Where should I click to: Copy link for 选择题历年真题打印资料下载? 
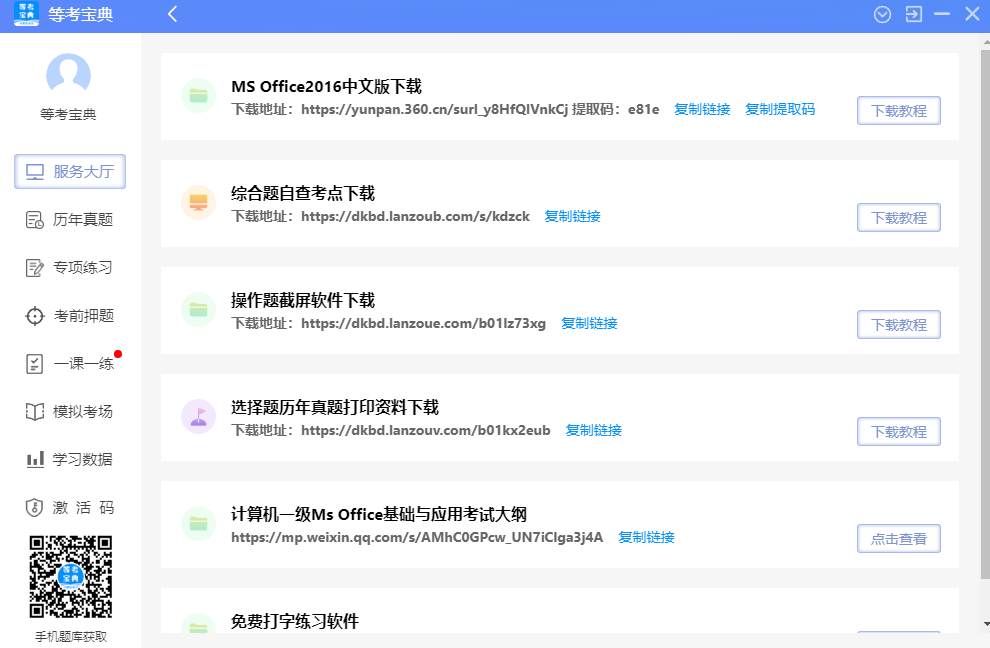(593, 430)
